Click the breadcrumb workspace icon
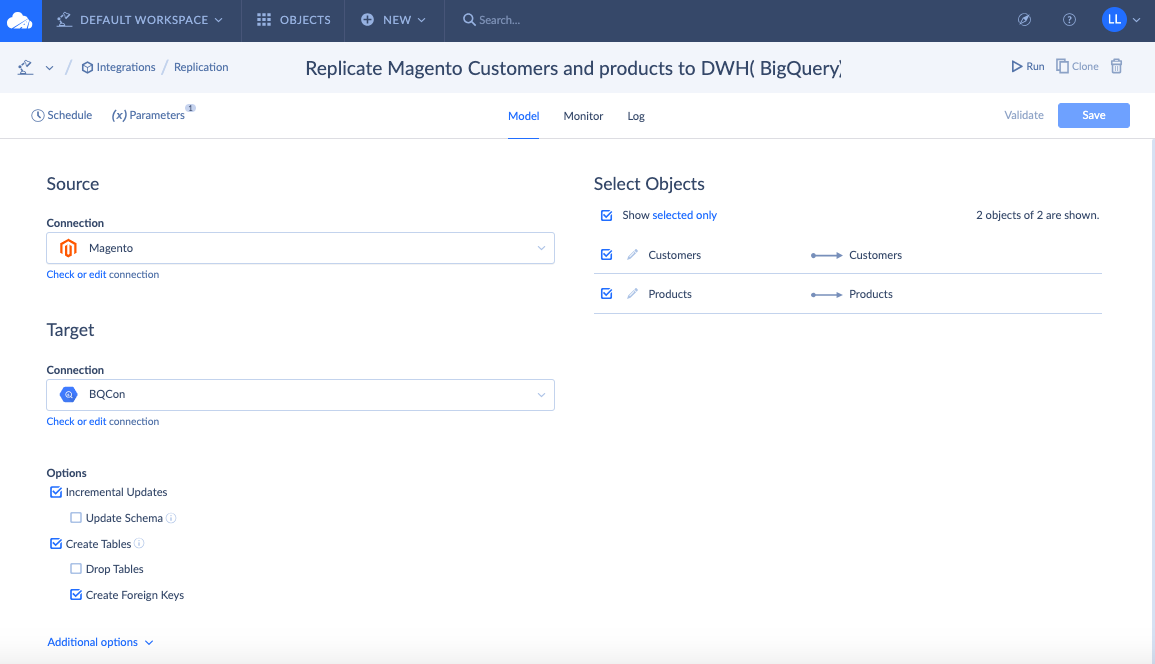The image size is (1155, 664). click(26, 67)
